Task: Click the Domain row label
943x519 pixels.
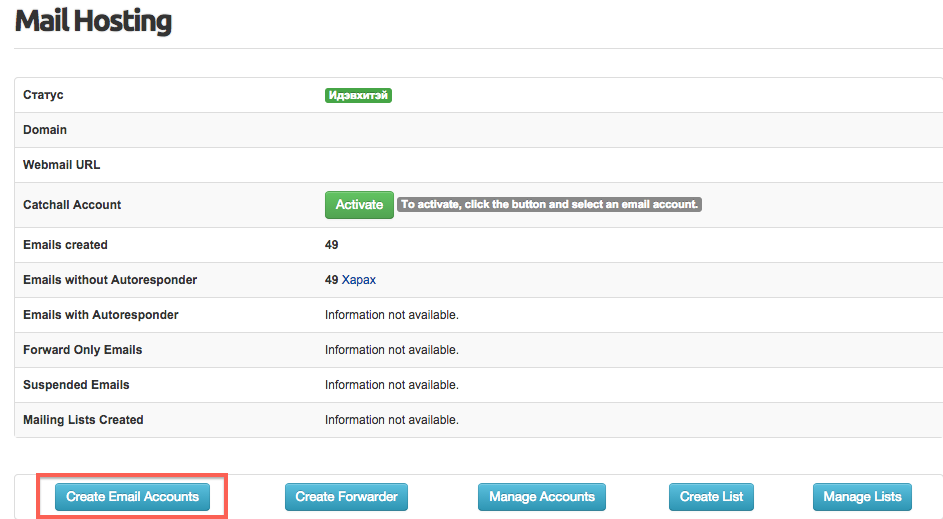Action: click(x=45, y=130)
